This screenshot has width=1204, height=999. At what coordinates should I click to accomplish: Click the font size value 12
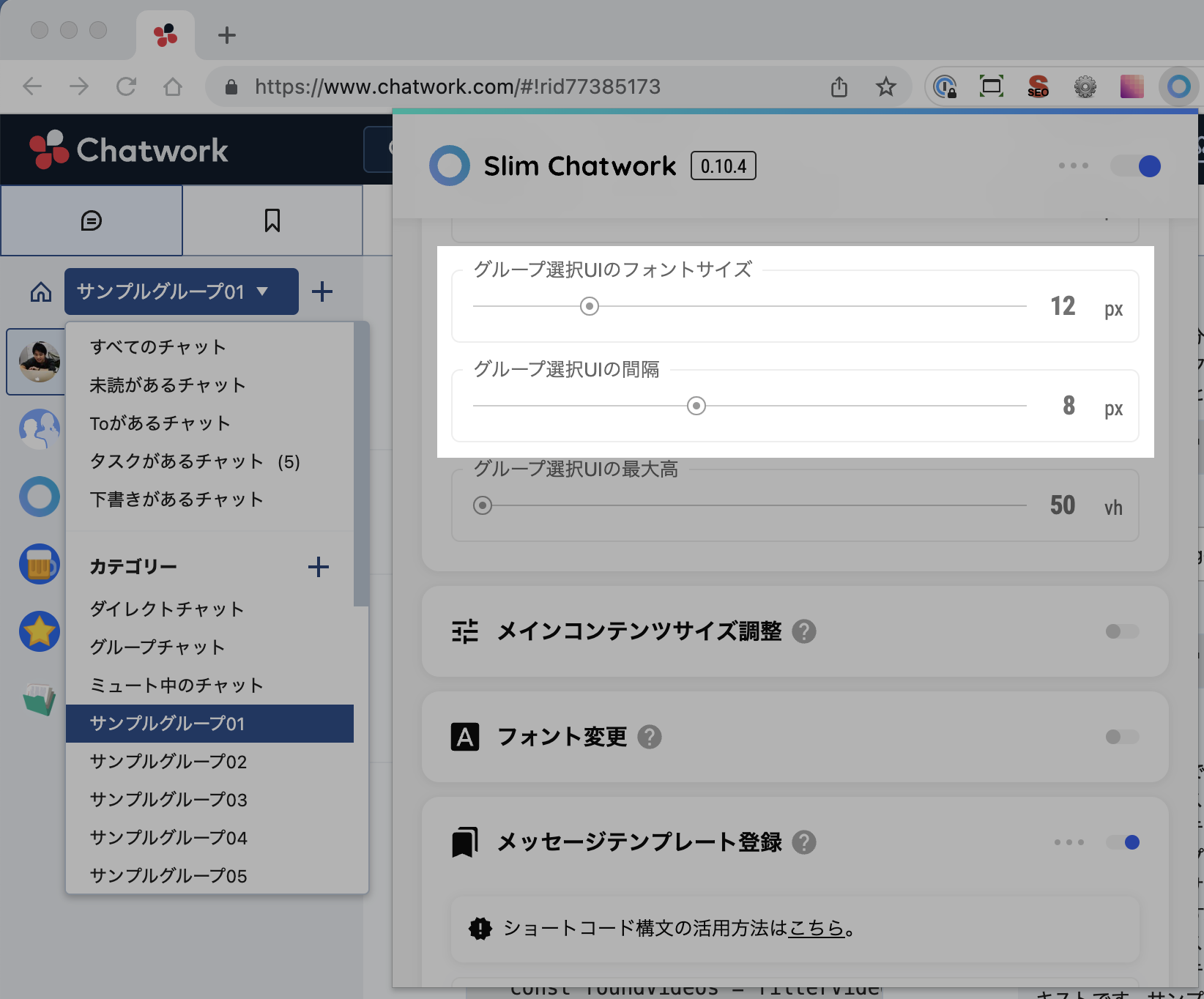pos(1063,306)
